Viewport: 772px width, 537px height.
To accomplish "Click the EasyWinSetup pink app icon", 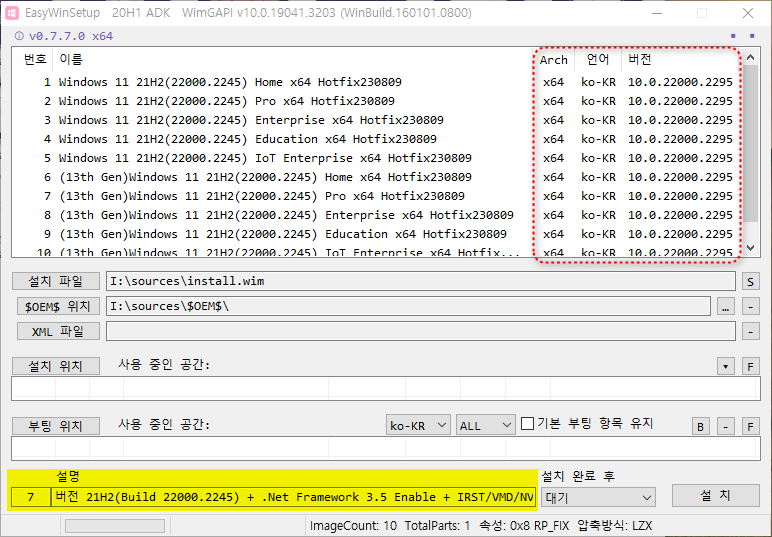I will click(x=12, y=13).
